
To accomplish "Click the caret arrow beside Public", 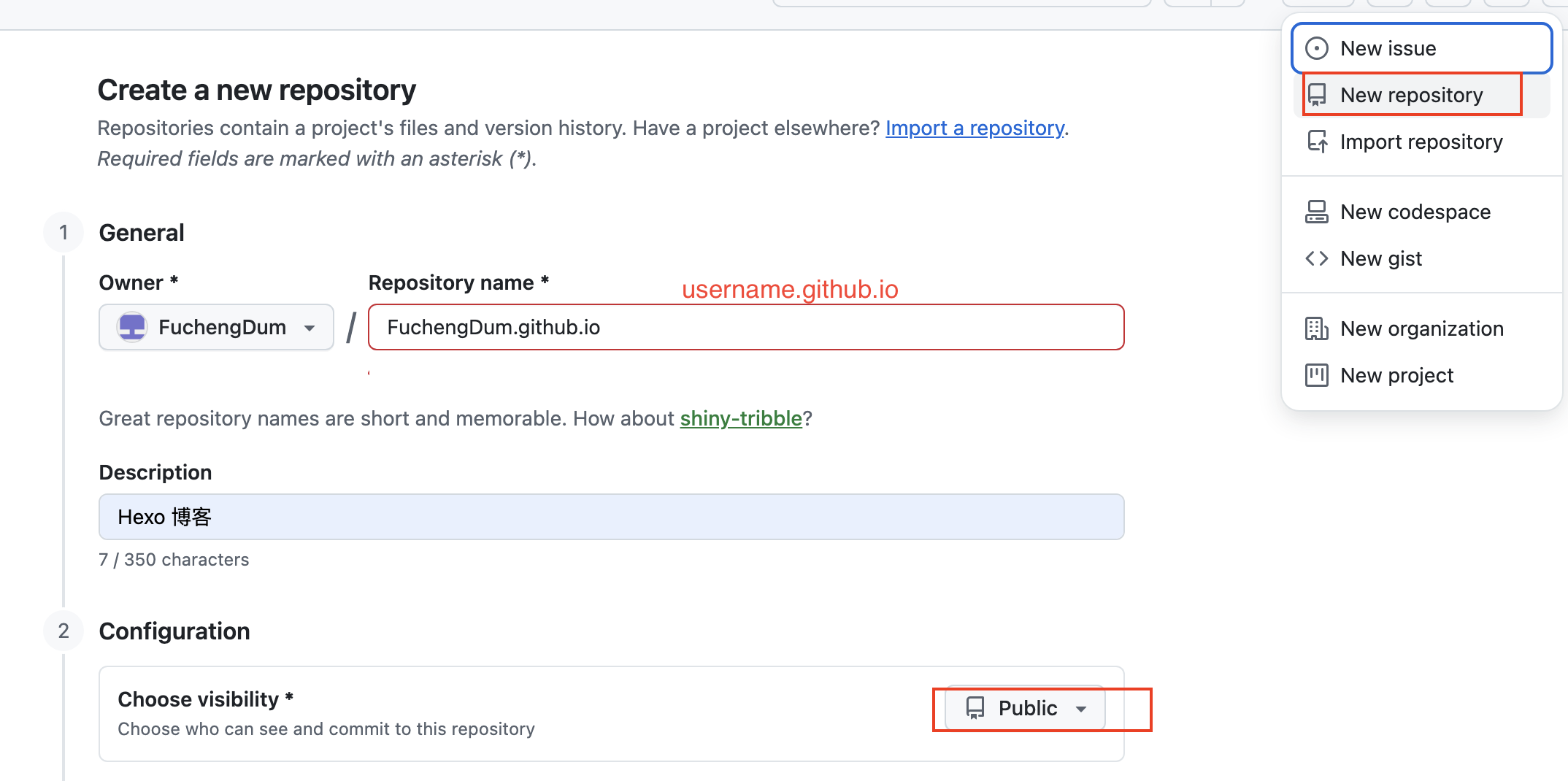I will pos(1081,709).
